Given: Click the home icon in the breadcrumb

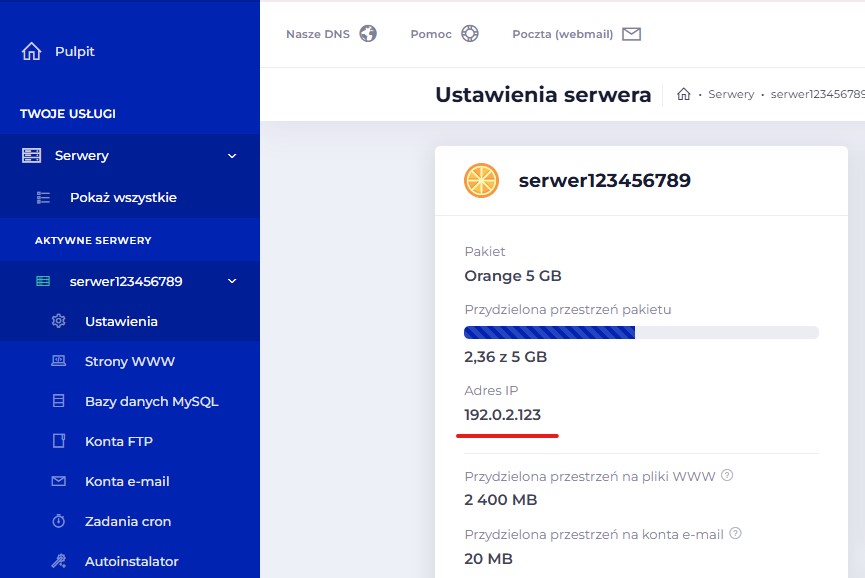Looking at the screenshot, I should pos(684,94).
